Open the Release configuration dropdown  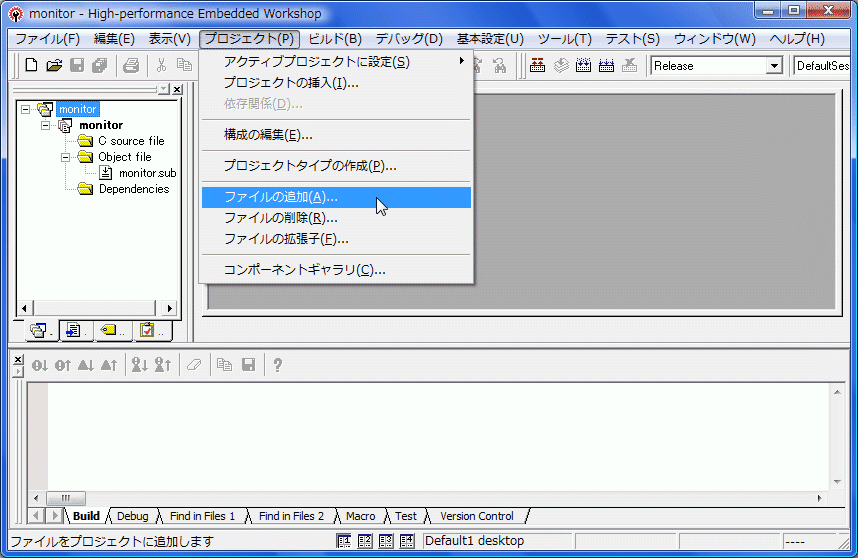pos(773,66)
